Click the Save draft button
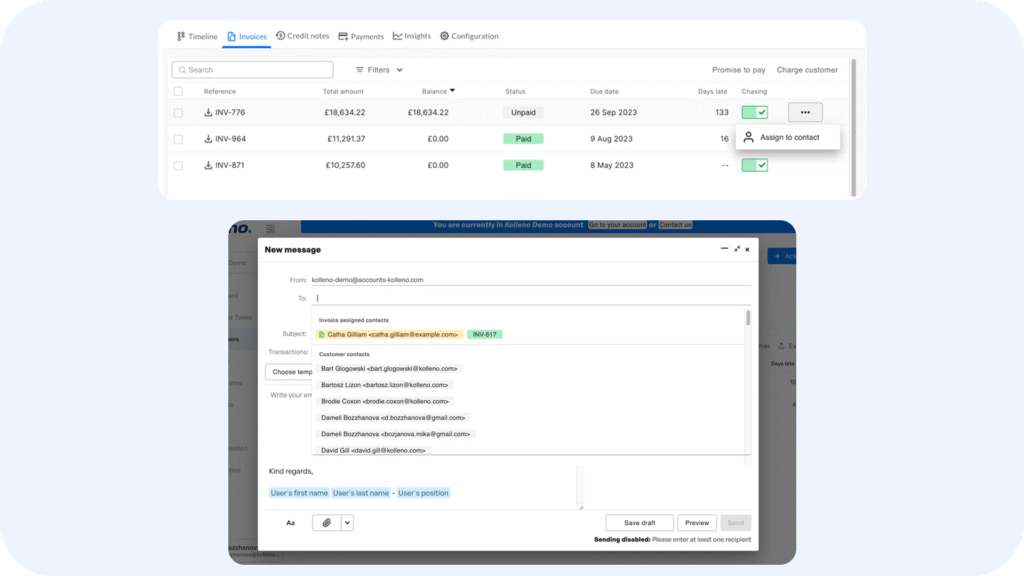This screenshot has height=576, width=1024. (639, 523)
